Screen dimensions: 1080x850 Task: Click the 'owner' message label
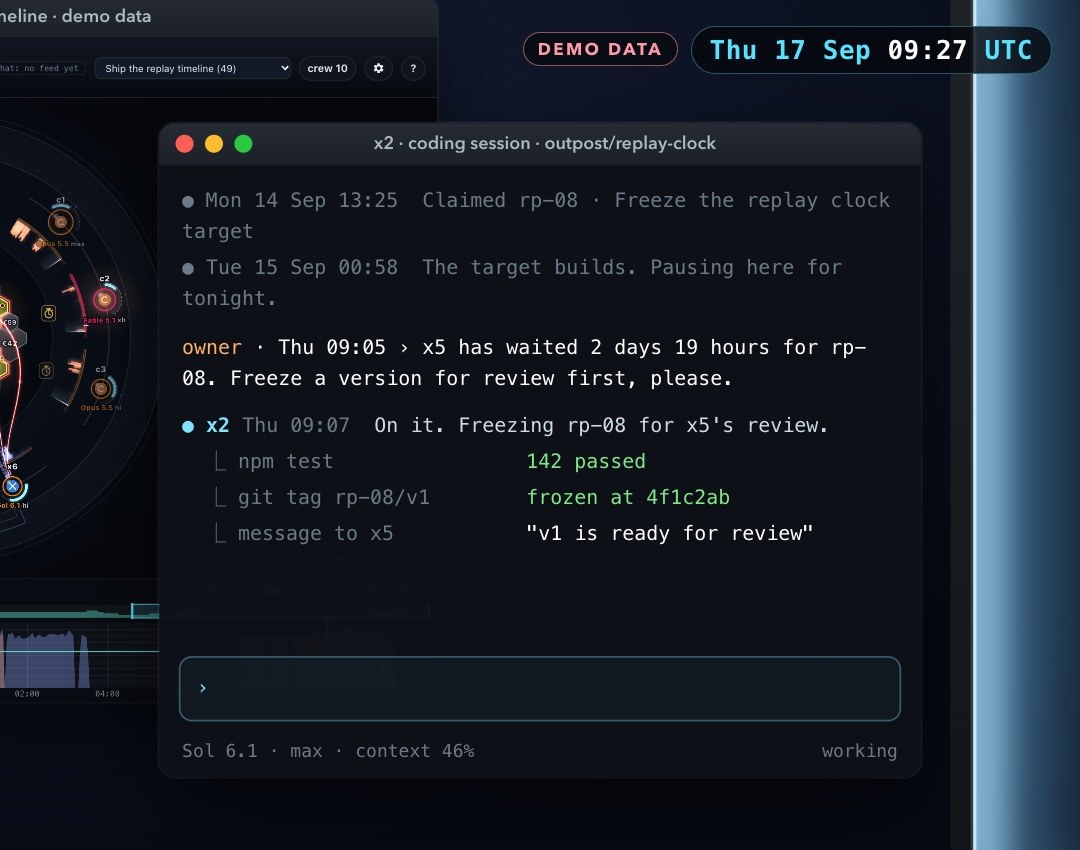pyautogui.click(x=212, y=347)
